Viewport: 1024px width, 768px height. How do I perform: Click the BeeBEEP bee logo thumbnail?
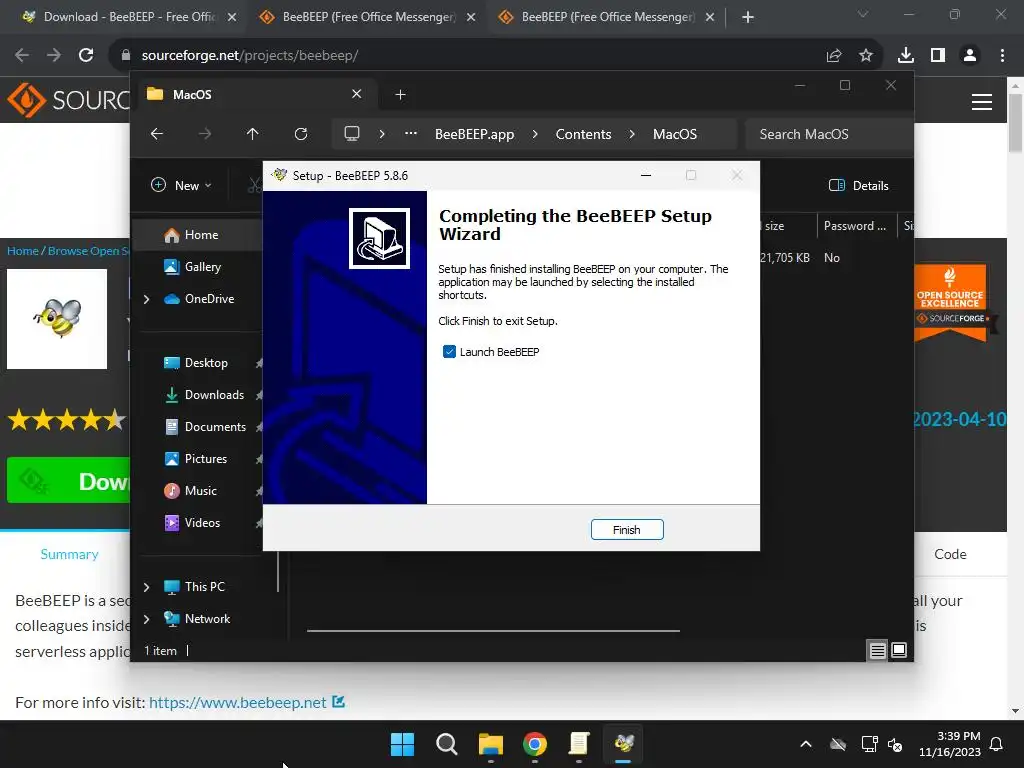click(x=57, y=319)
